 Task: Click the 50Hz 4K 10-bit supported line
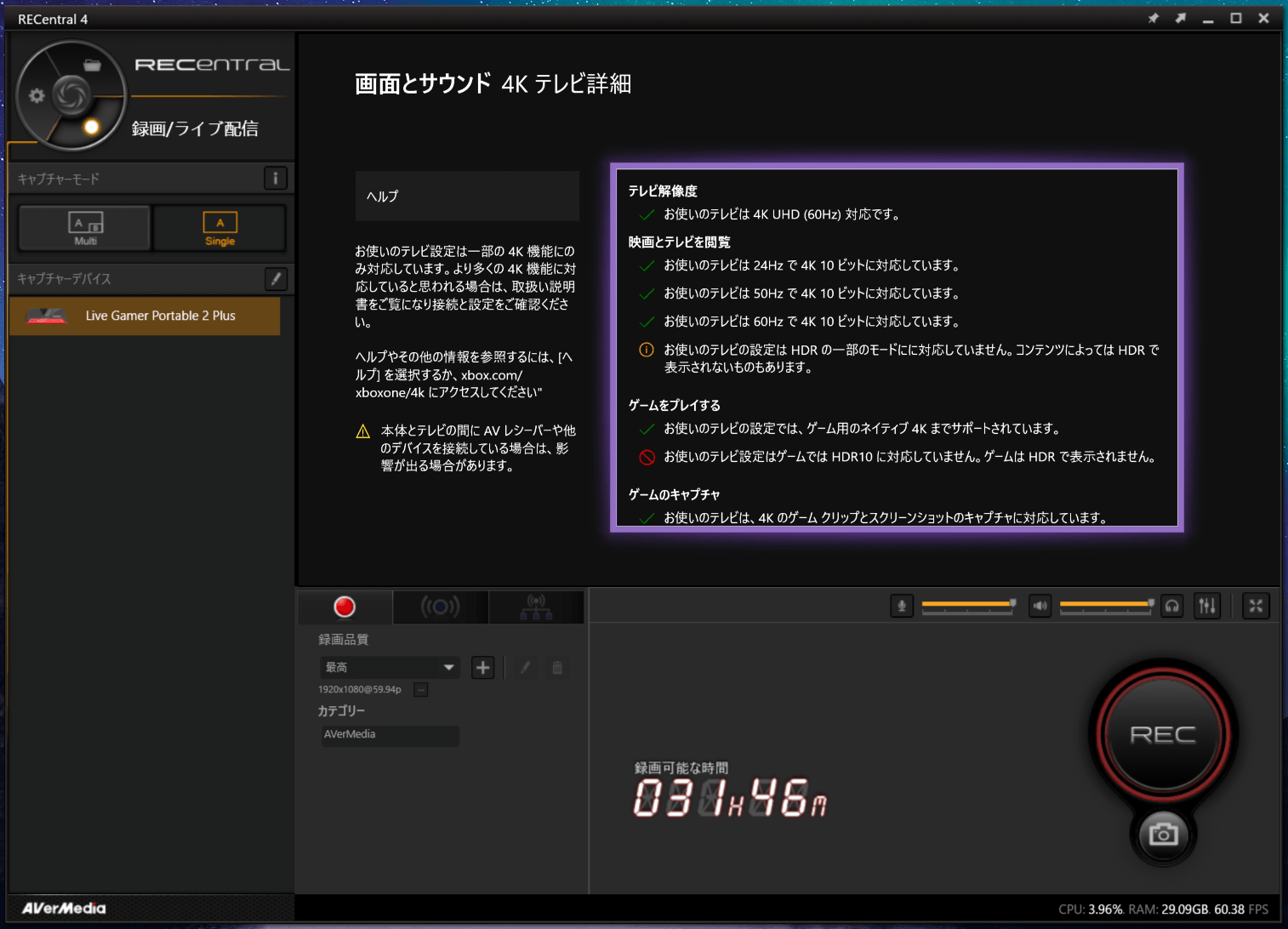[800, 294]
